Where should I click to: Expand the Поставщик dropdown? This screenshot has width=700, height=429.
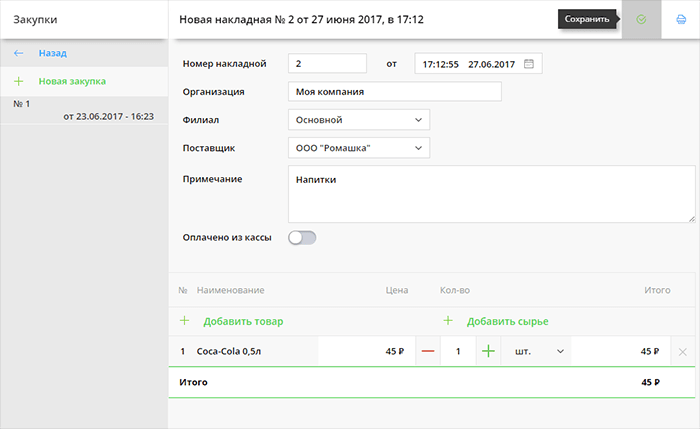pos(358,148)
